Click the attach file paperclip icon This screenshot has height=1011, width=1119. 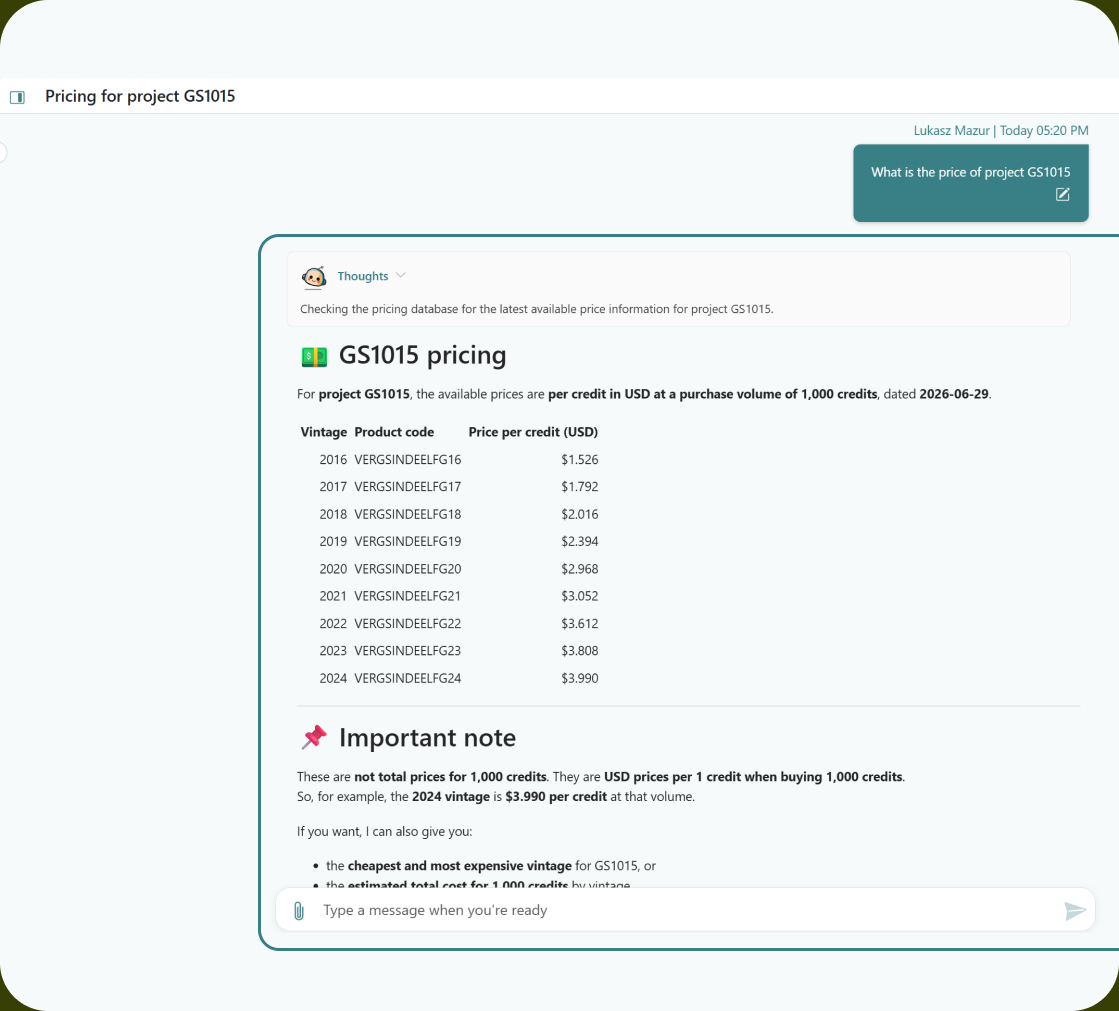(x=299, y=910)
